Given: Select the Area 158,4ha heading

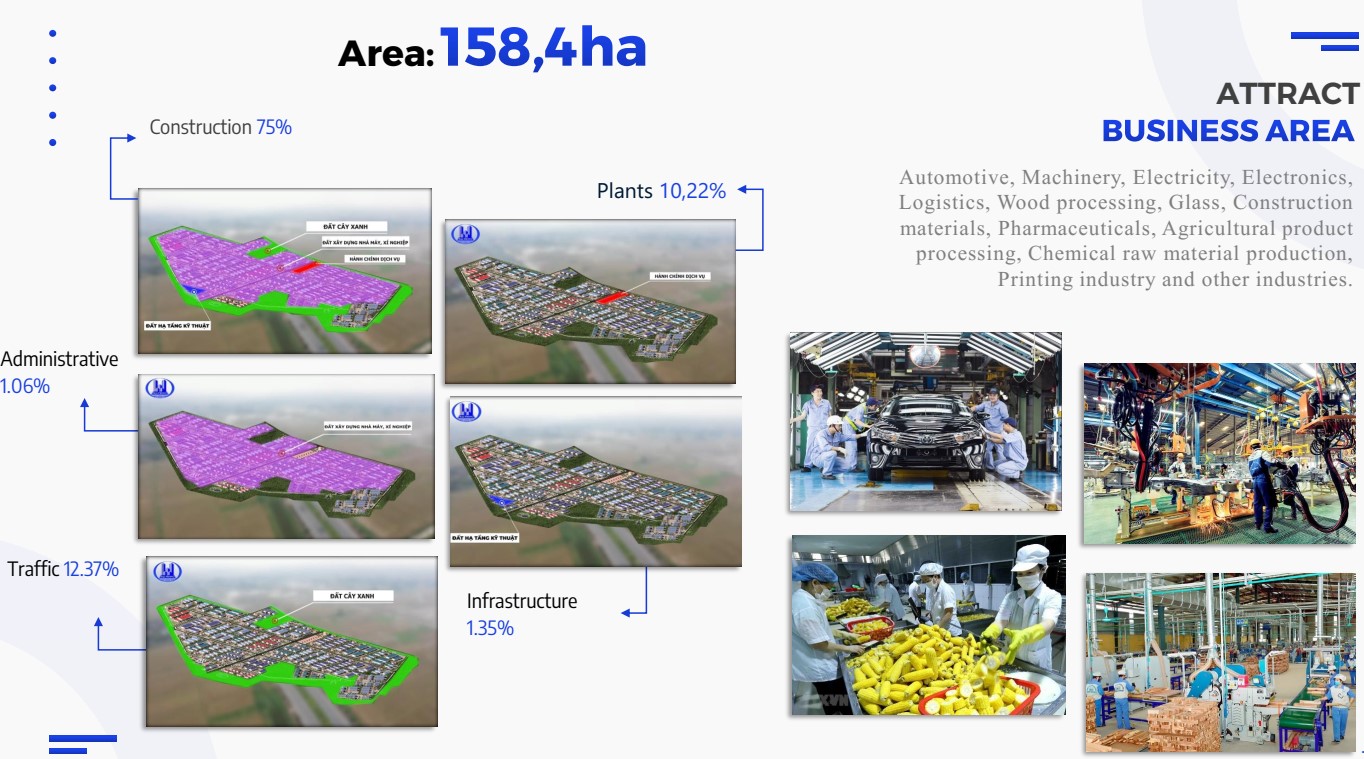Looking at the screenshot, I should [492, 48].
